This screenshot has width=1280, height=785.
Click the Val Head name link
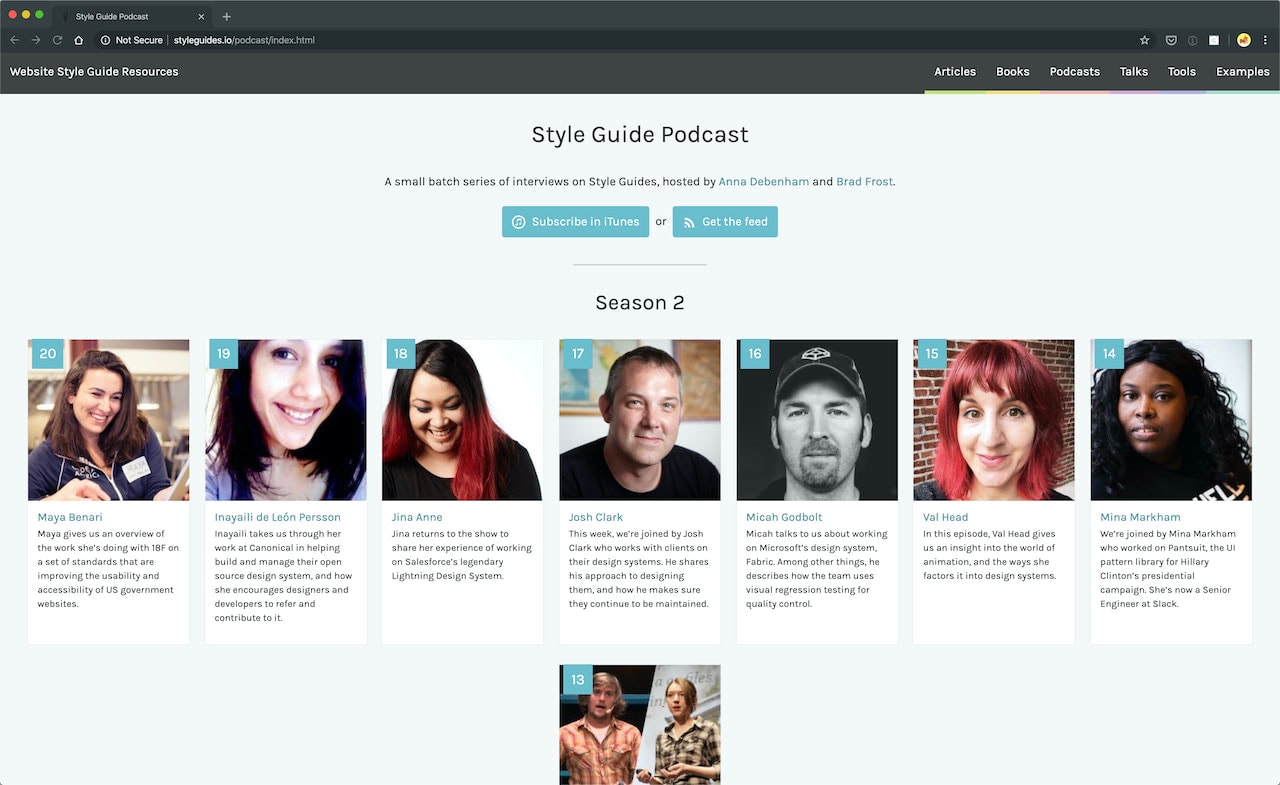946,517
